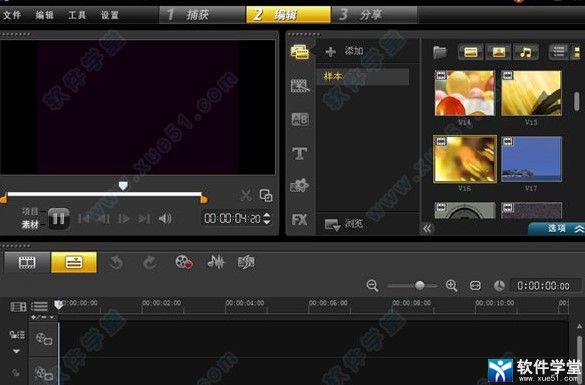
Task: Open the FX filter library
Action: click(x=300, y=220)
